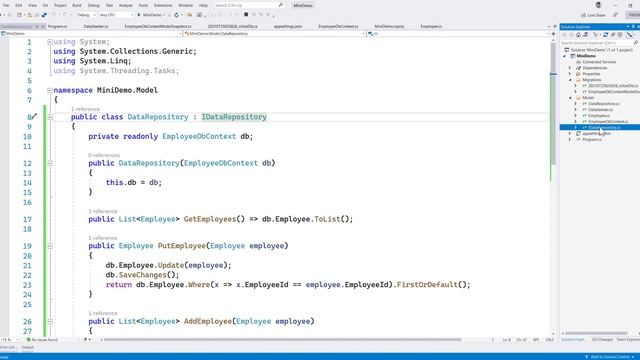Collapse the using directives block at line 1
The image size is (640, 360).
[x=50, y=42]
